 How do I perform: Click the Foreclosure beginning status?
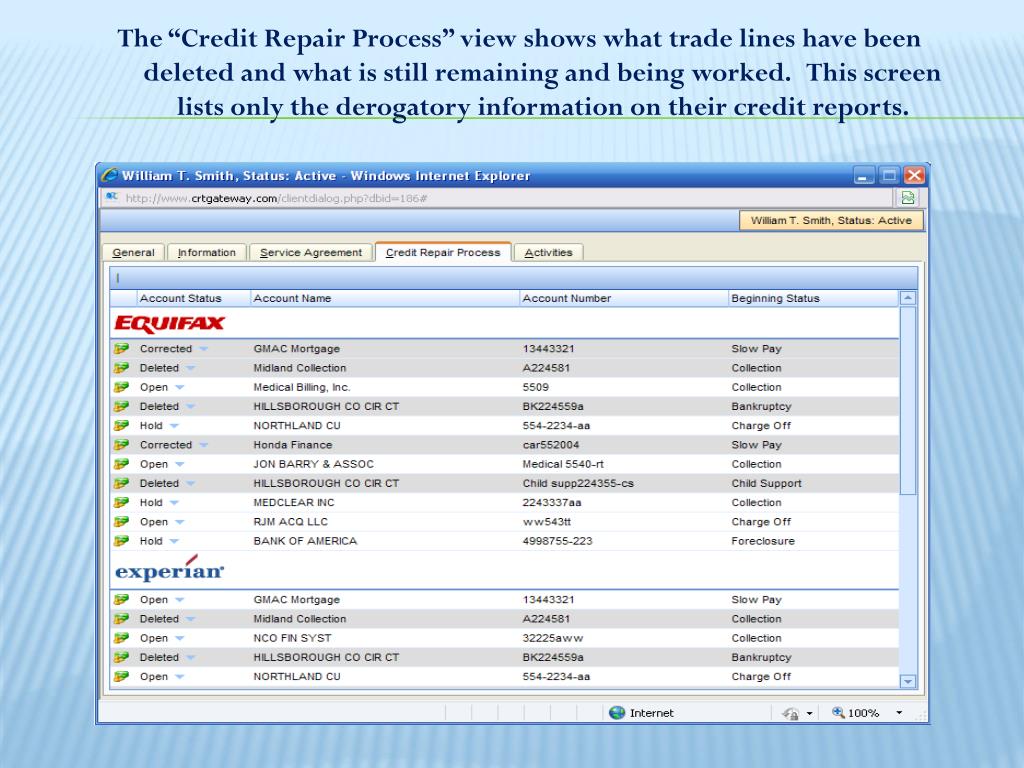coord(763,541)
